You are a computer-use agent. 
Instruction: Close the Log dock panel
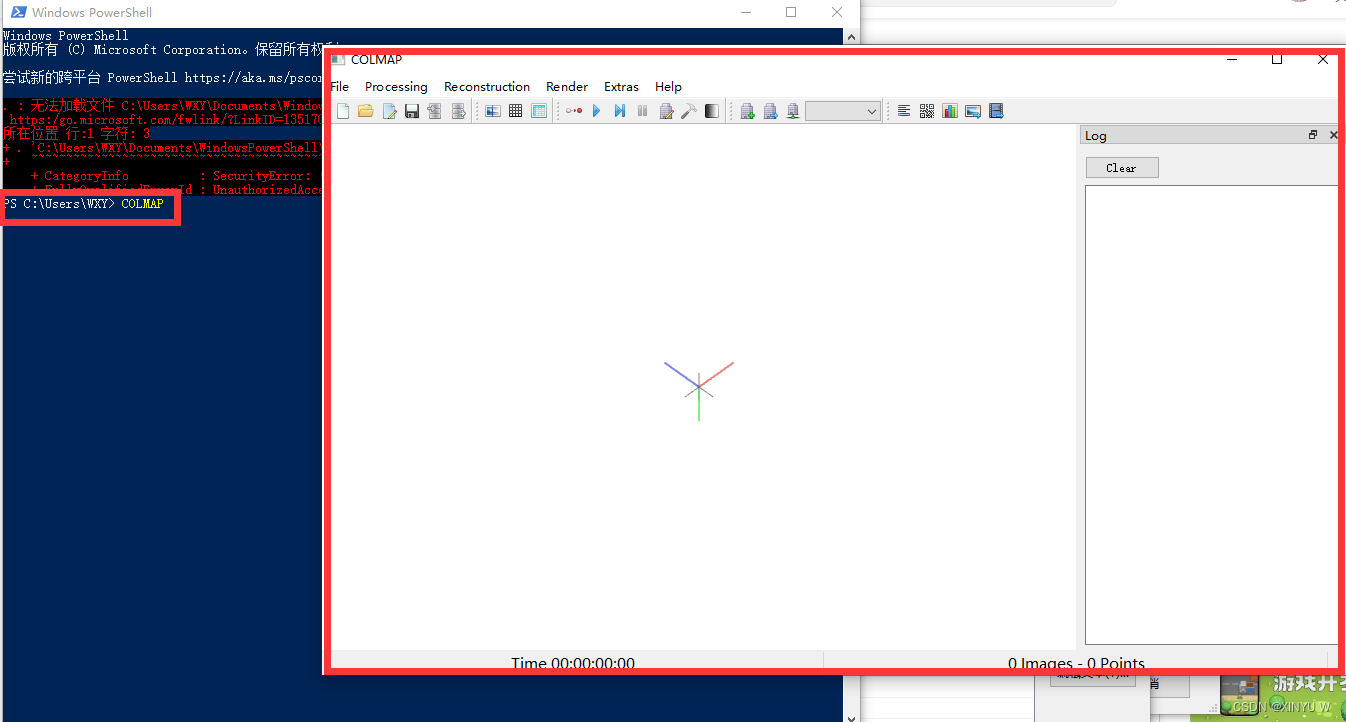(1333, 135)
